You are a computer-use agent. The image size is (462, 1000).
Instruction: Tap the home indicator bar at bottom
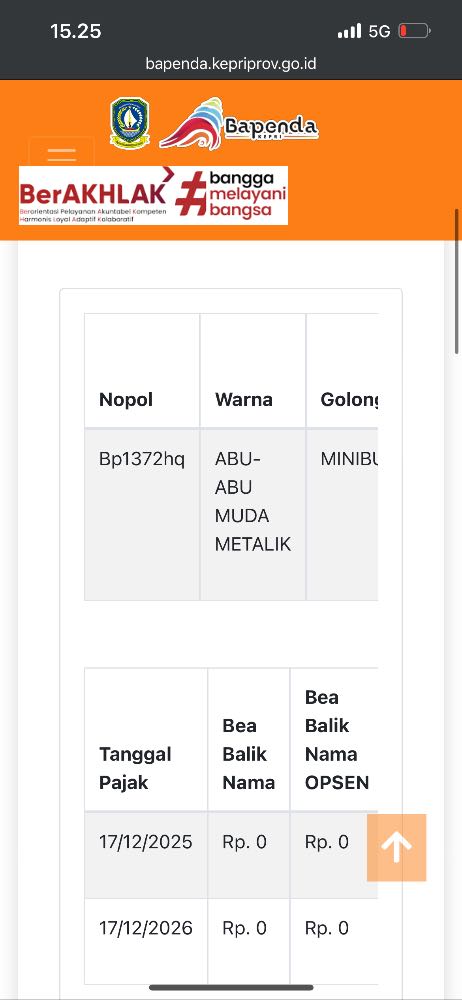(231, 988)
